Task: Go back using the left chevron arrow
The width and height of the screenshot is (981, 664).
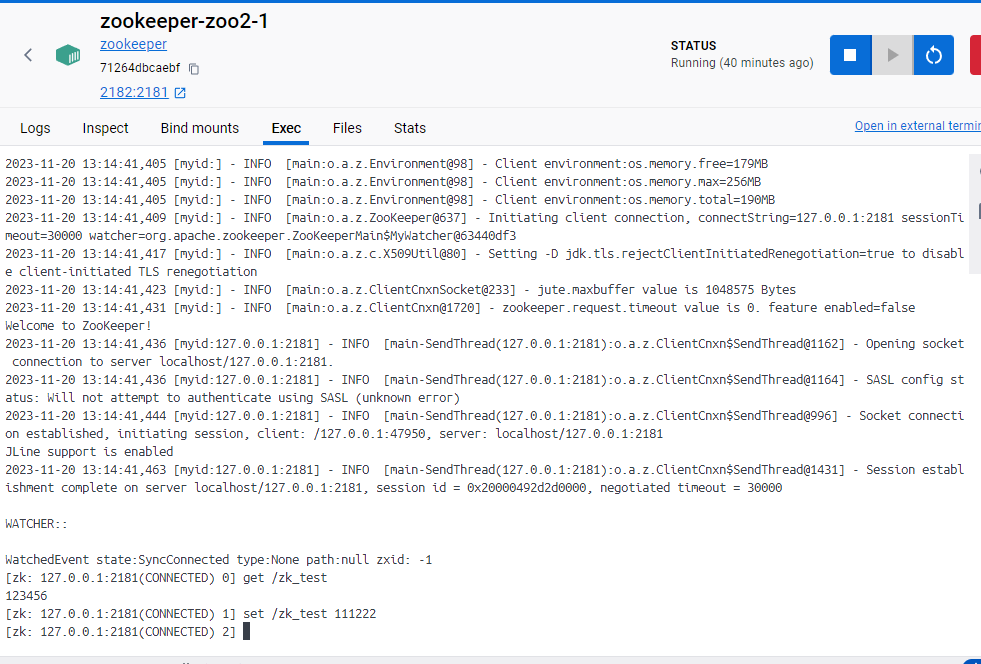Action: (x=28, y=55)
